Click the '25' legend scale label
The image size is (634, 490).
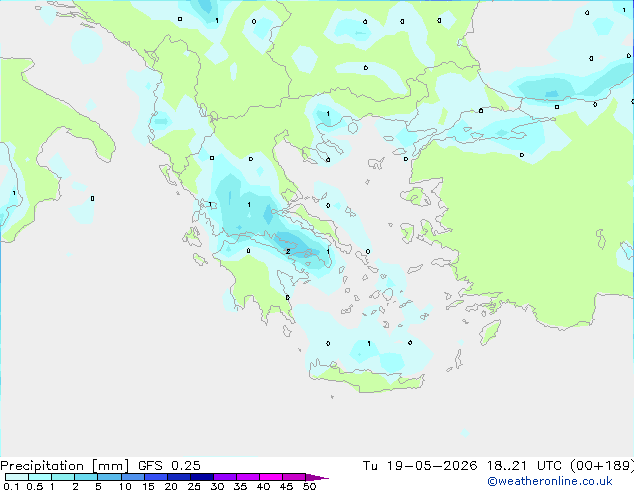click(x=194, y=486)
